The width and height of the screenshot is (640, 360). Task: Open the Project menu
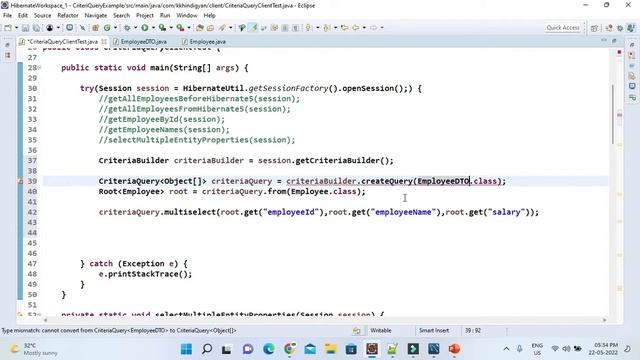click(x=144, y=16)
